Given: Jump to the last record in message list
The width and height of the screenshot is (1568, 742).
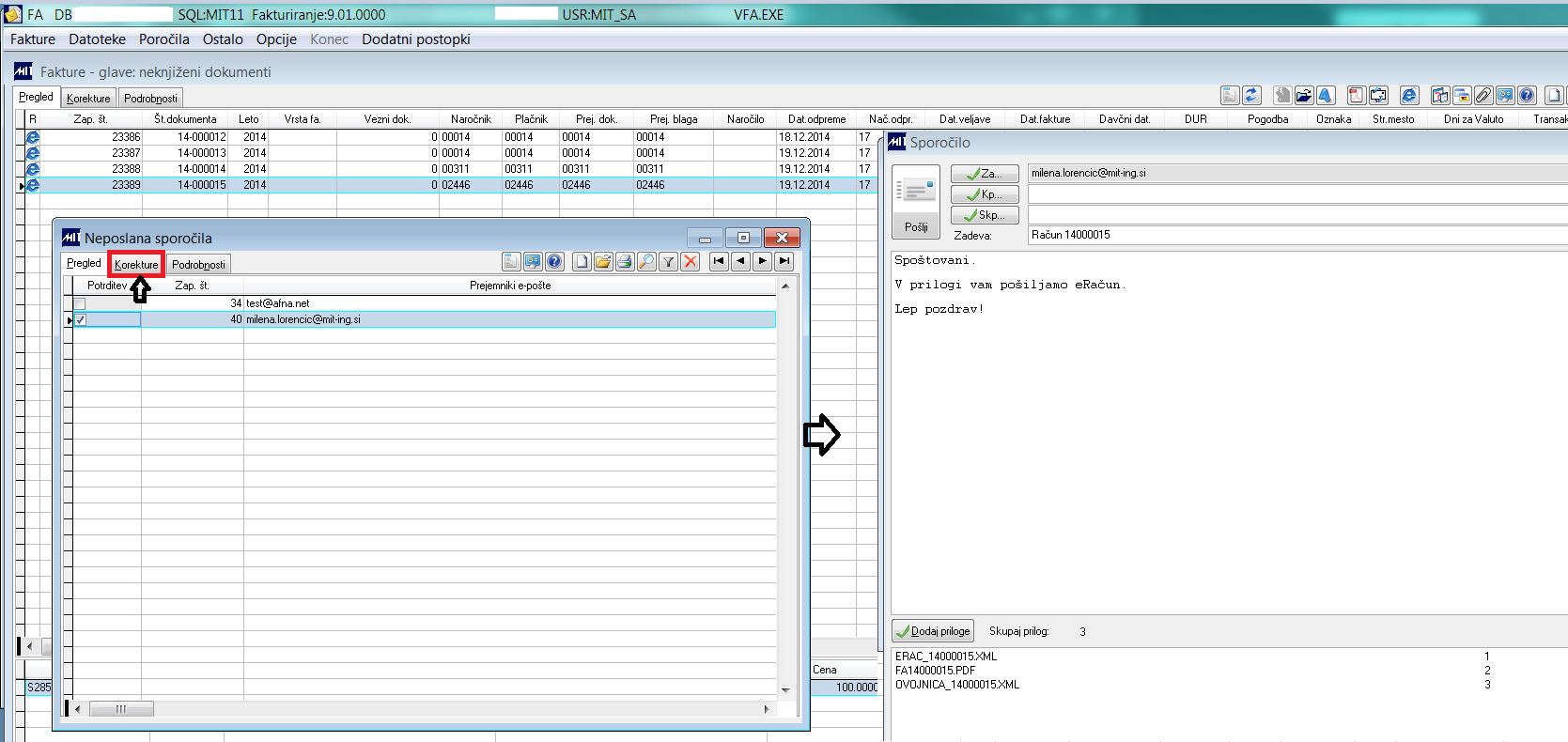Looking at the screenshot, I should (784, 262).
